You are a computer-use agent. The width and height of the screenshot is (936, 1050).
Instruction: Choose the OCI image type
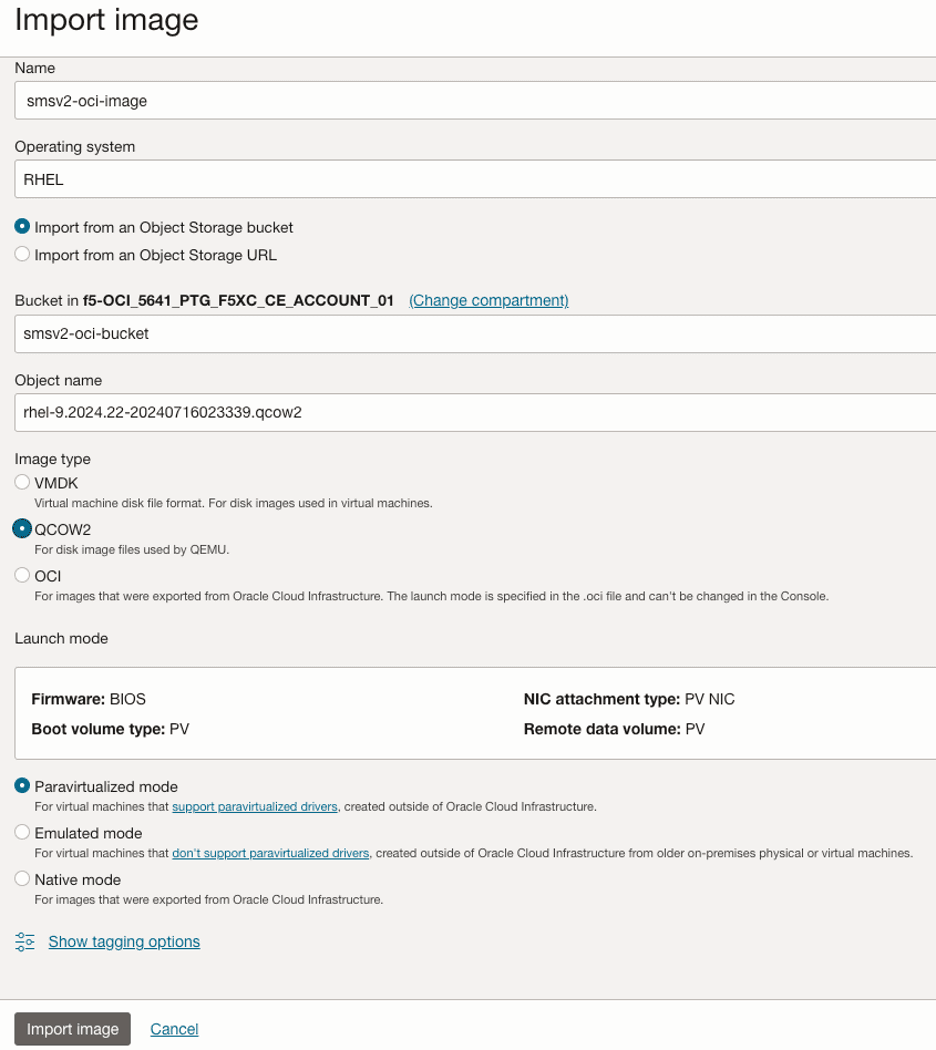[23, 575]
